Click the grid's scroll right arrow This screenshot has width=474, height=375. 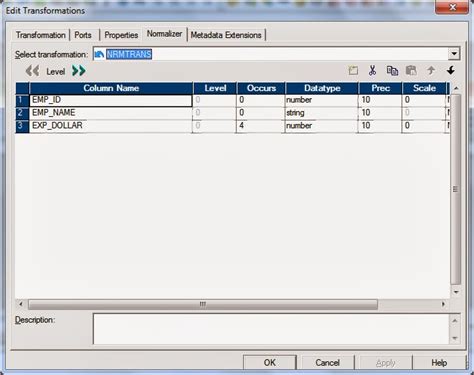pyautogui.click(x=443, y=304)
